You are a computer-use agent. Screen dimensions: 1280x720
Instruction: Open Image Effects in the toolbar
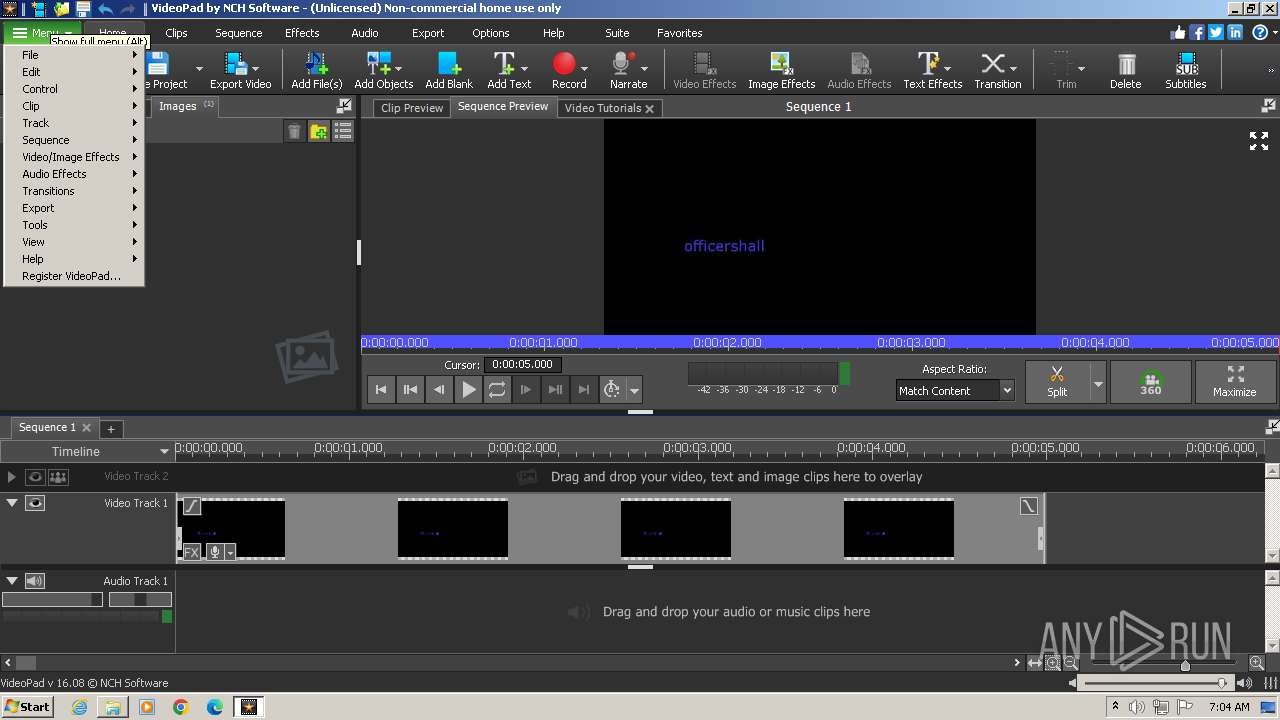(781, 70)
